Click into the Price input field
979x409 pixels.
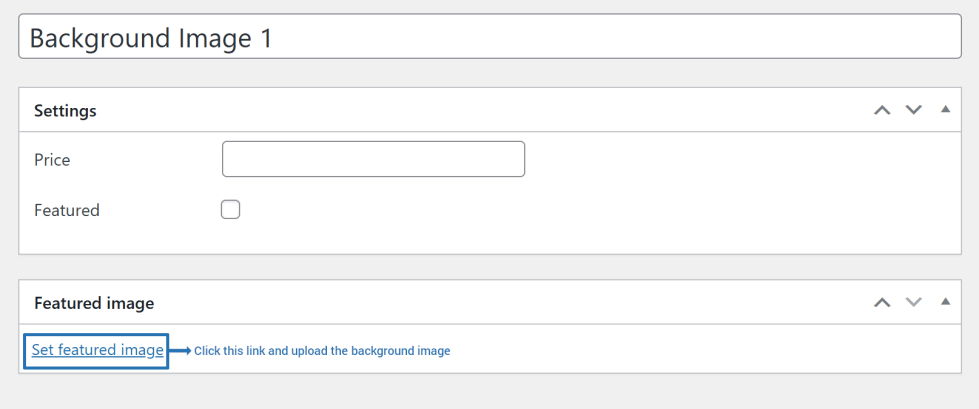[x=373, y=159]
